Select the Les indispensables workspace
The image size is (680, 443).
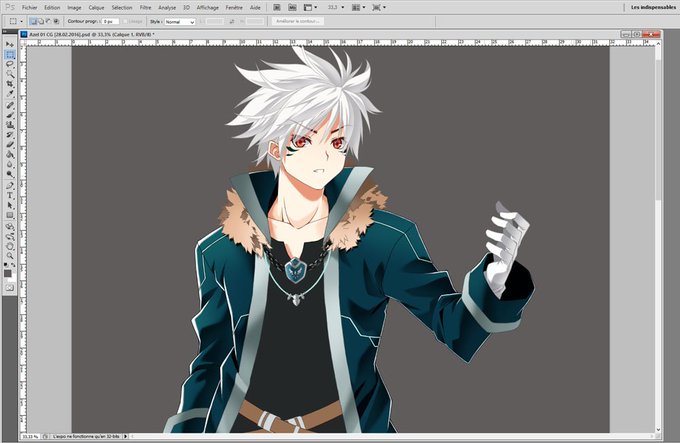tap(654, 7)
